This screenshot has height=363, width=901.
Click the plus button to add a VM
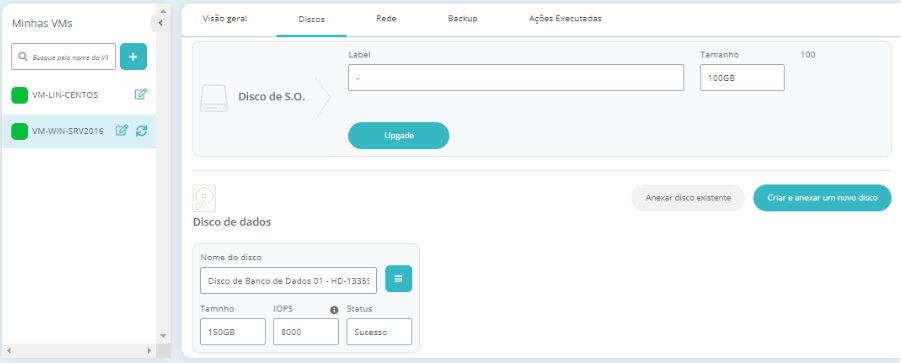133,57
